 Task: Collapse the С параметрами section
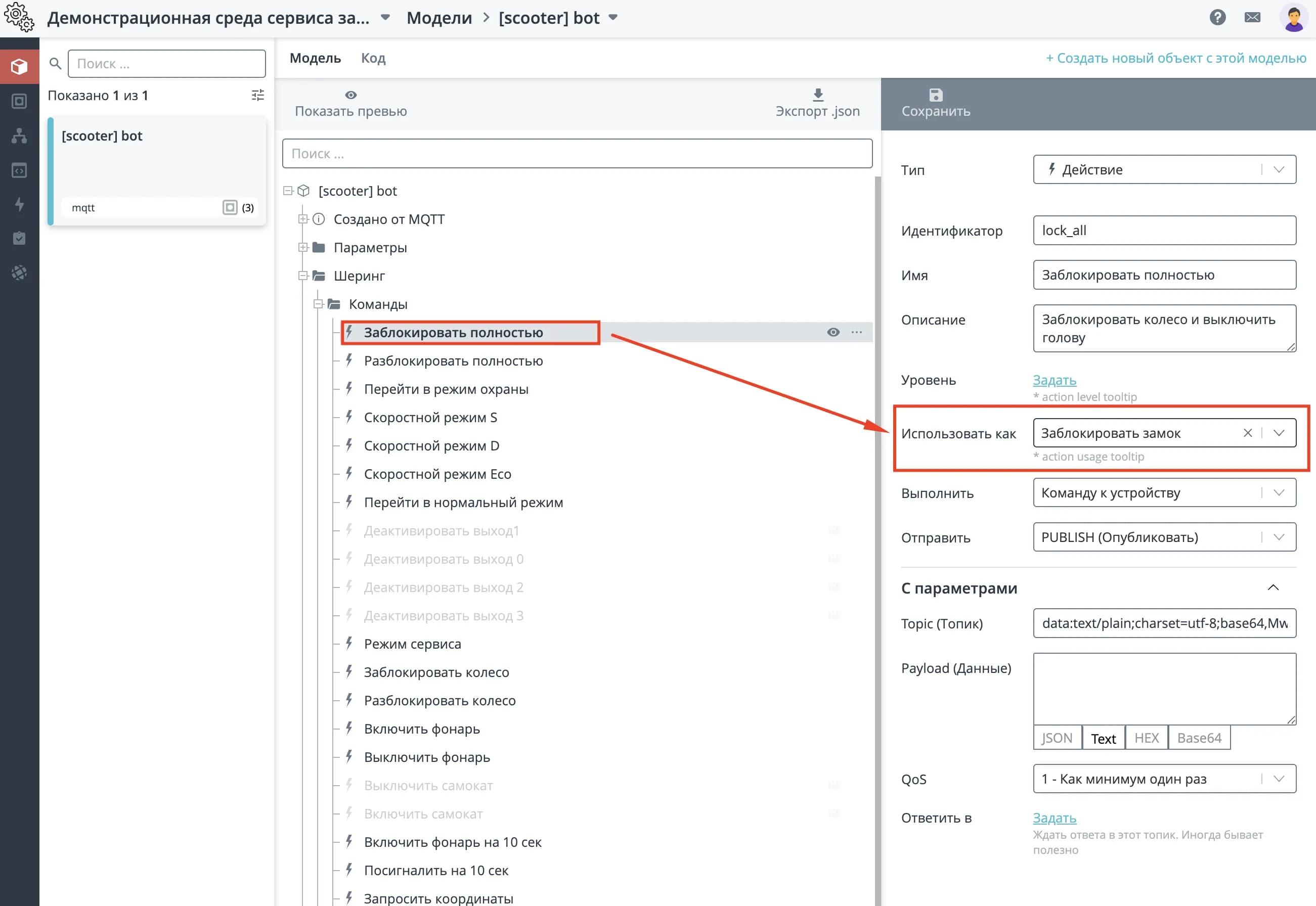1273,588
